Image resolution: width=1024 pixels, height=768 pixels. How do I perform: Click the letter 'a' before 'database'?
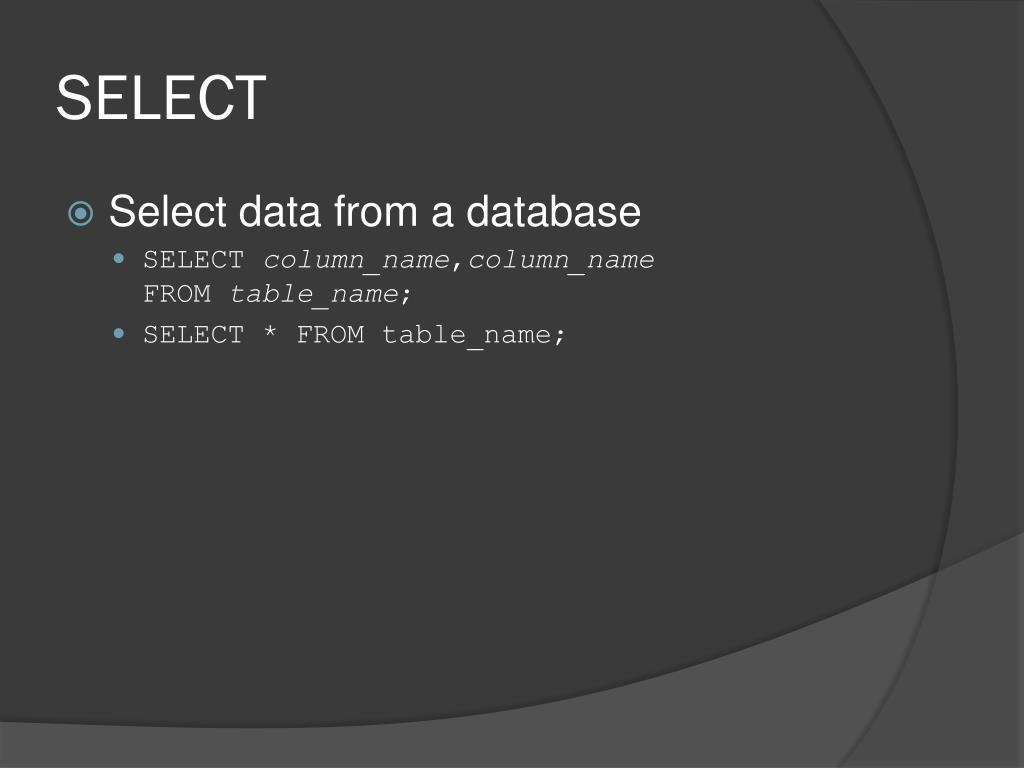[442, 213]
